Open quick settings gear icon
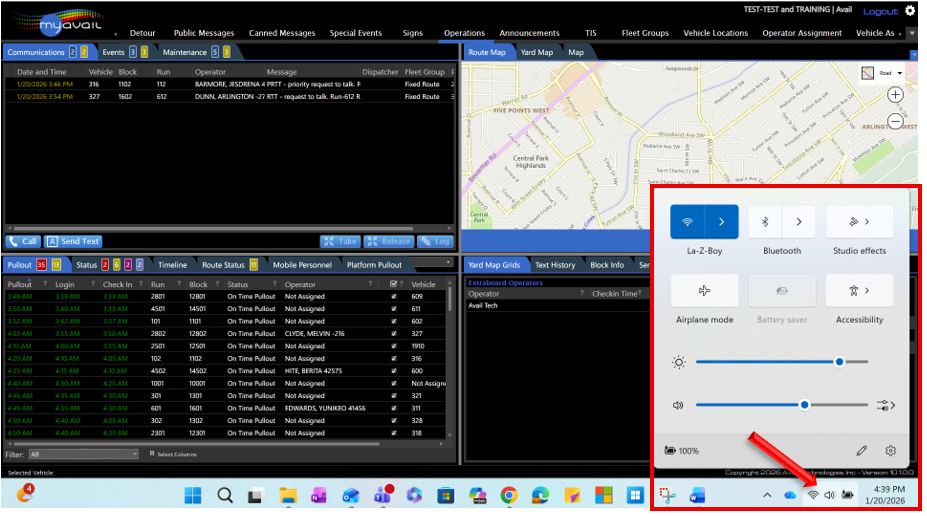927x516 pixels. pos(890,451)
